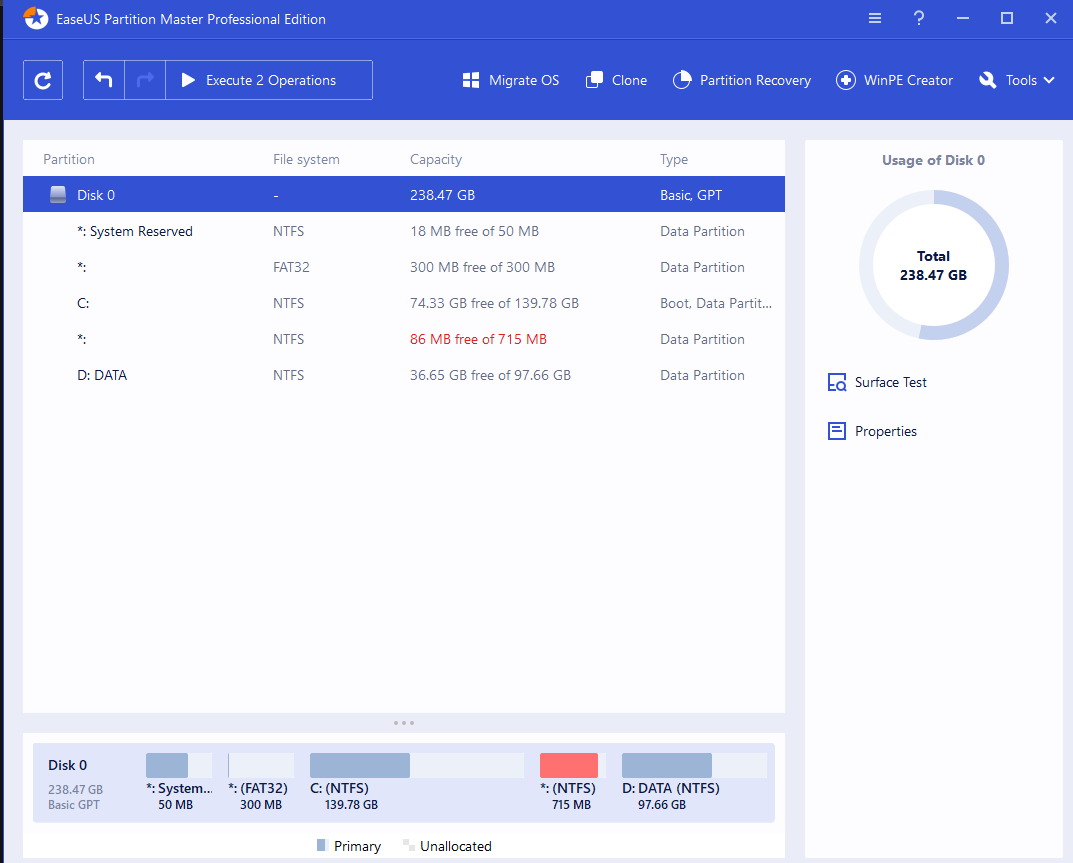Image resolution: width=1073 pixels, height=863 pixels.
Task: Click the three-dot panel splitter handle
Action: coord(404,723)
